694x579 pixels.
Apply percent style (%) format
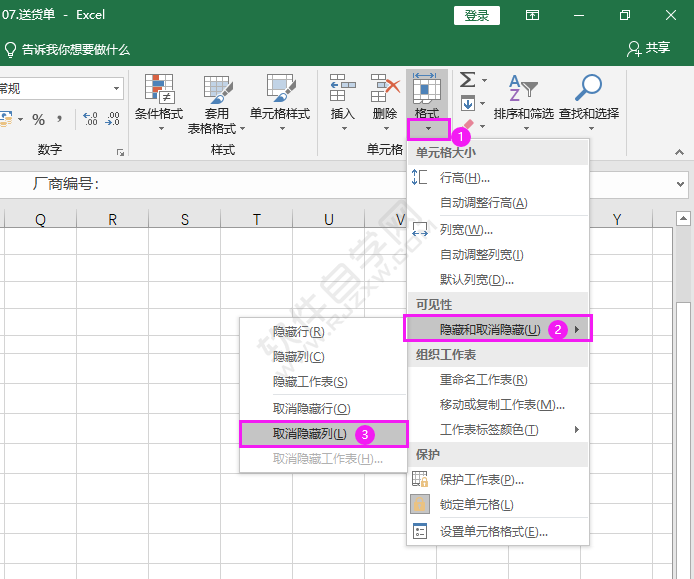click(x=39, y=120)
